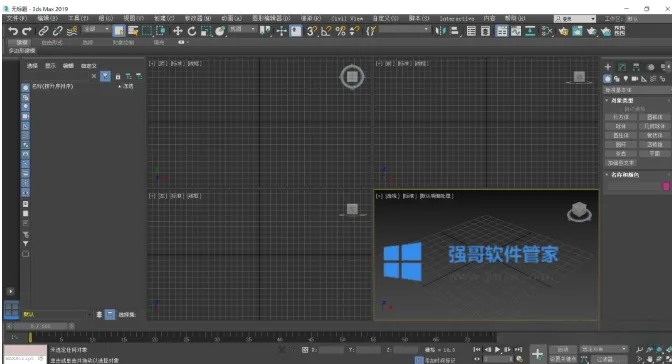Screen dimensions: 672x364
Task: Click the Mirror tool icon
Action: (x=440, y=31)
